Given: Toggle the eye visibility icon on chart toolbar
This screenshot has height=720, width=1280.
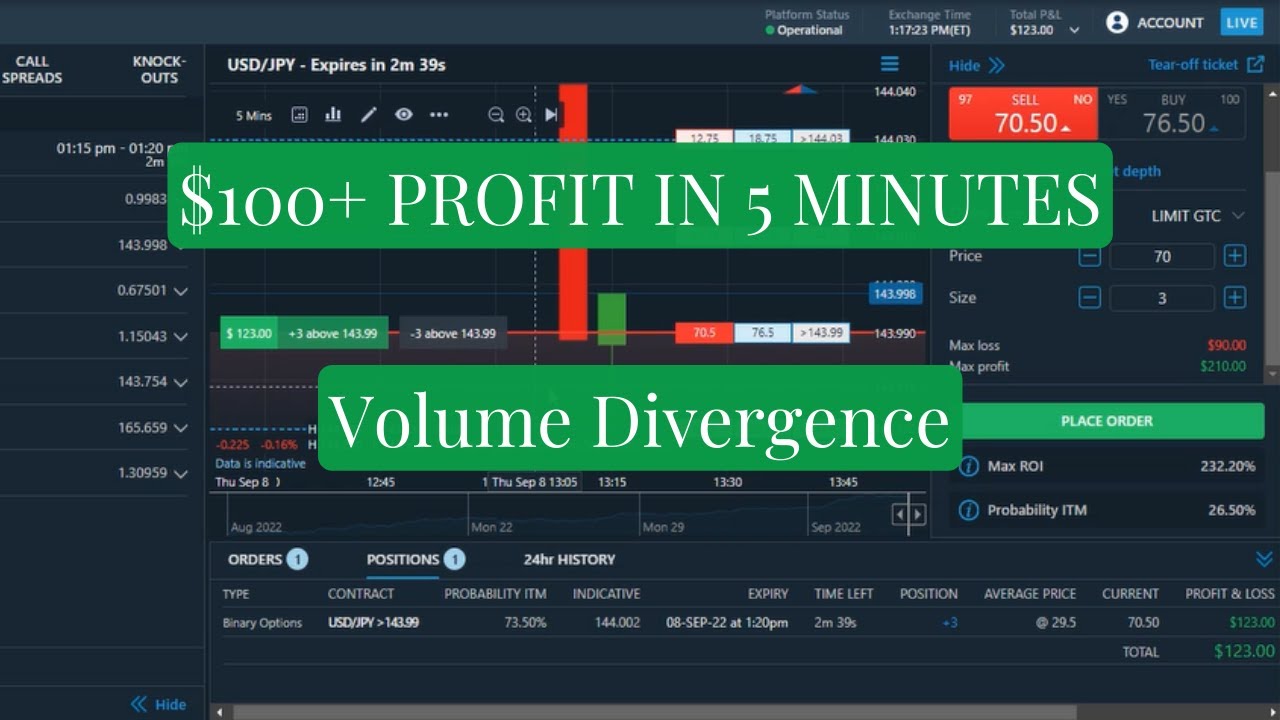Looking at the screenshot, I should [403, 114].
